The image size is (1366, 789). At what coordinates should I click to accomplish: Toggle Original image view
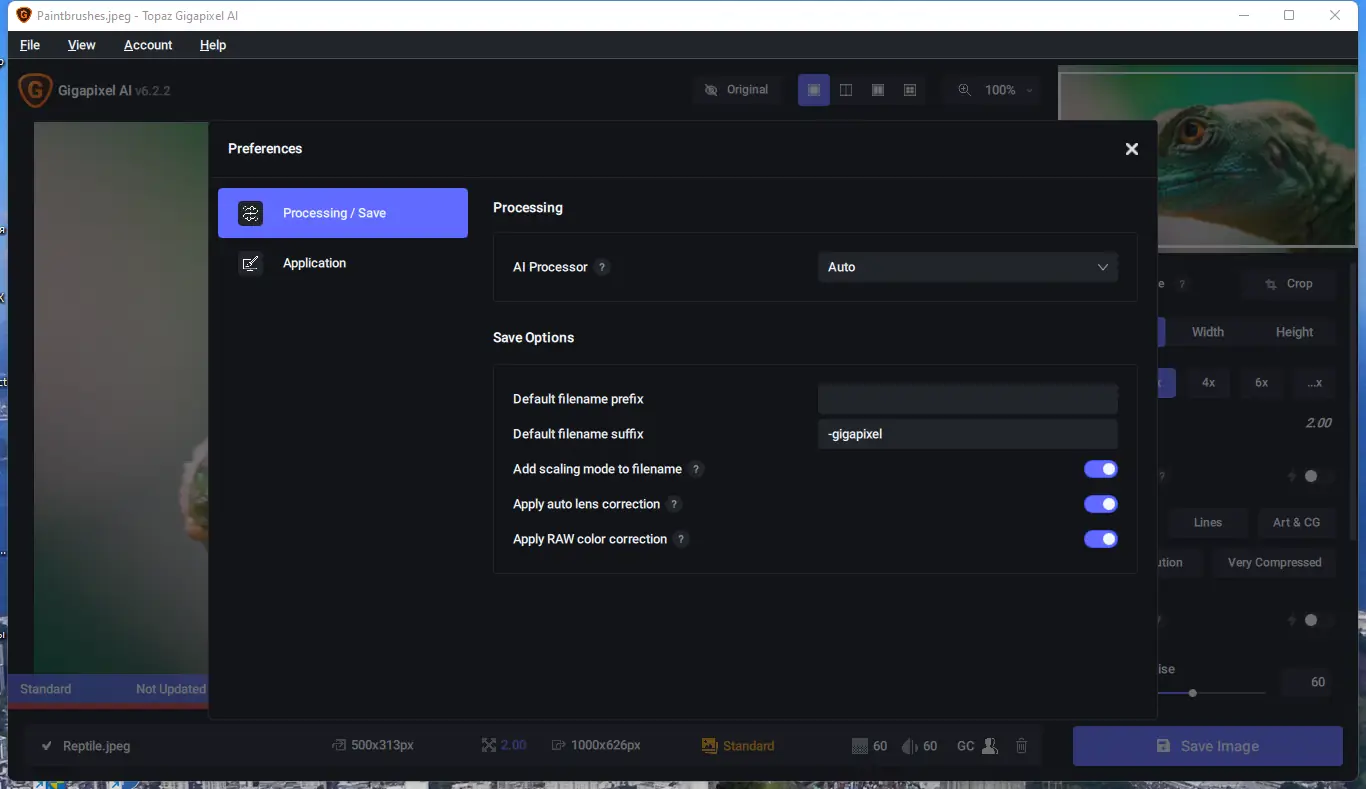(737, 90)
